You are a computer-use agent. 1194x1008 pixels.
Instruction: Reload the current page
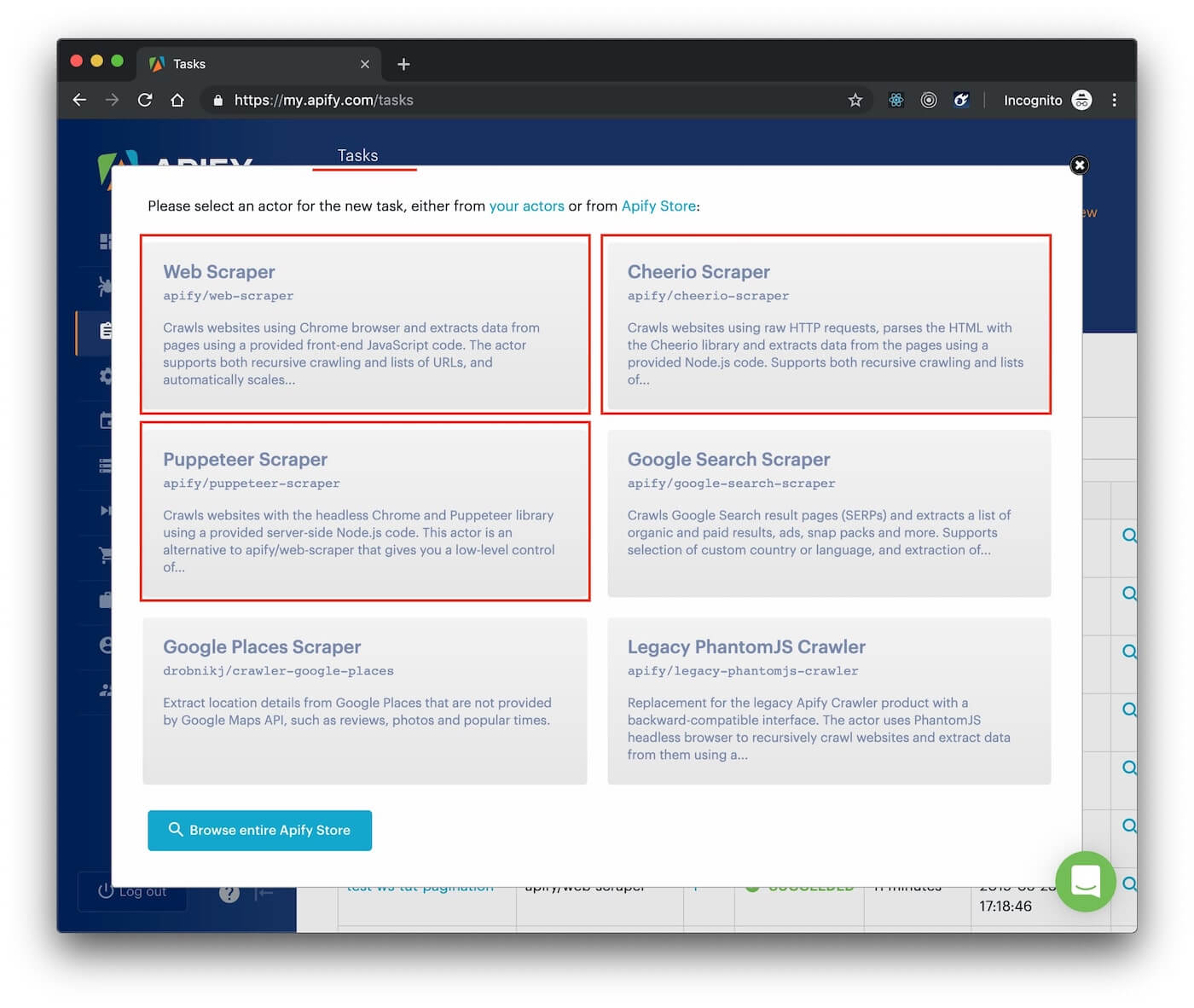[145, 100]
